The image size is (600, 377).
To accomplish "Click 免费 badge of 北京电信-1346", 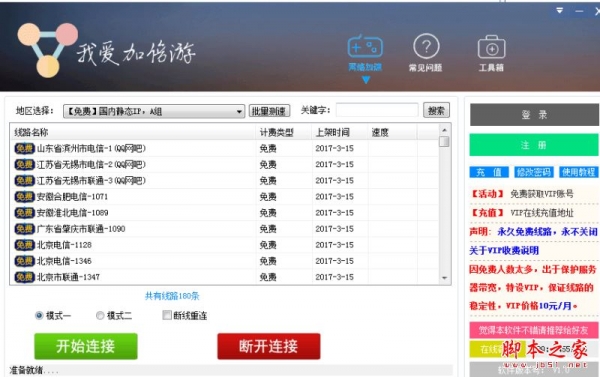I will pyautogui.click(x=24, y=261).
